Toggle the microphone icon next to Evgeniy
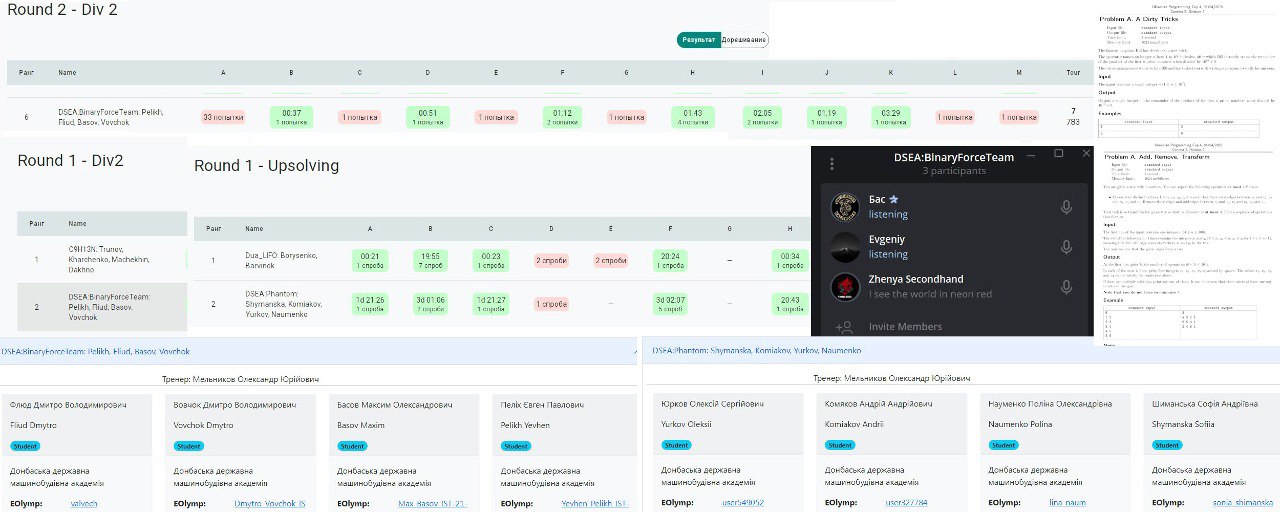The image size is (1280, 512). 1066,247
